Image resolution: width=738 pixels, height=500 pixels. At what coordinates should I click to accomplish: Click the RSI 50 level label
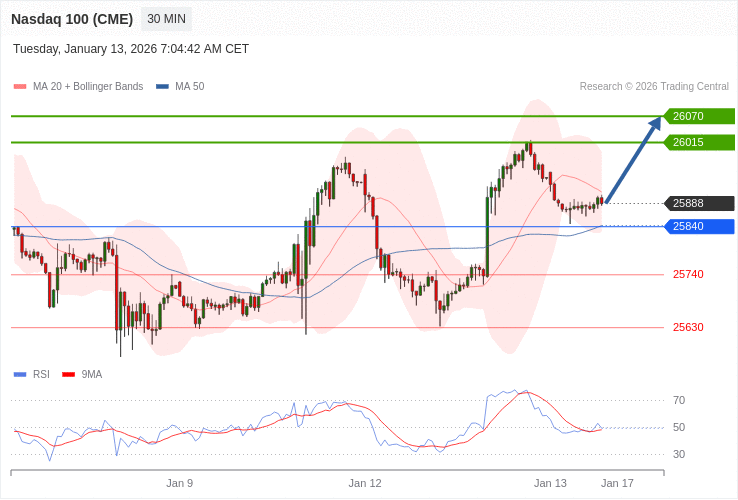(679, 427)
